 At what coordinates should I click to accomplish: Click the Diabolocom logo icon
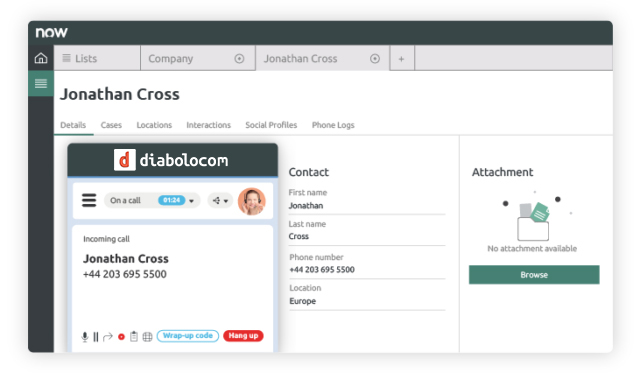[x=124, y=160]
